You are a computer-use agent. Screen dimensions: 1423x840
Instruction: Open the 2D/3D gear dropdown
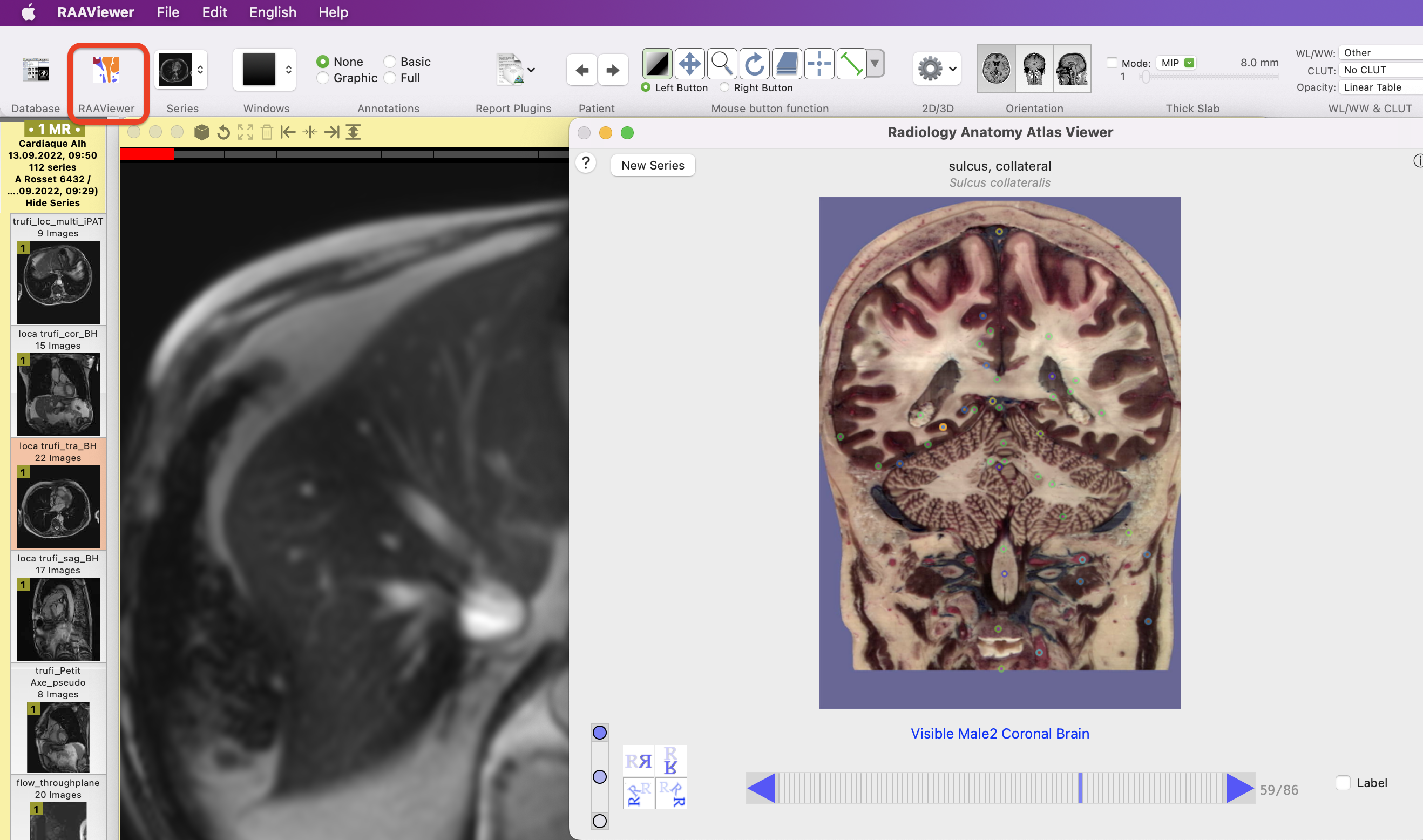(x=937, y=69)
